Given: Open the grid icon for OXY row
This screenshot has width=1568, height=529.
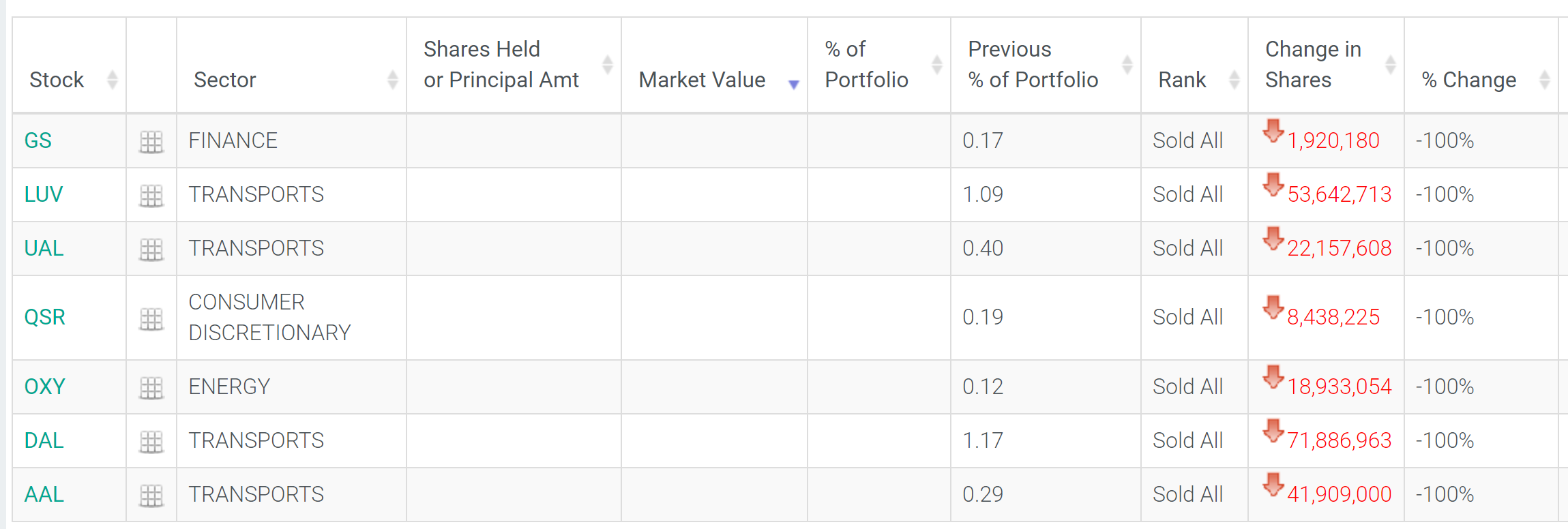Looking at the screenshot, I should tap(151, 388).
